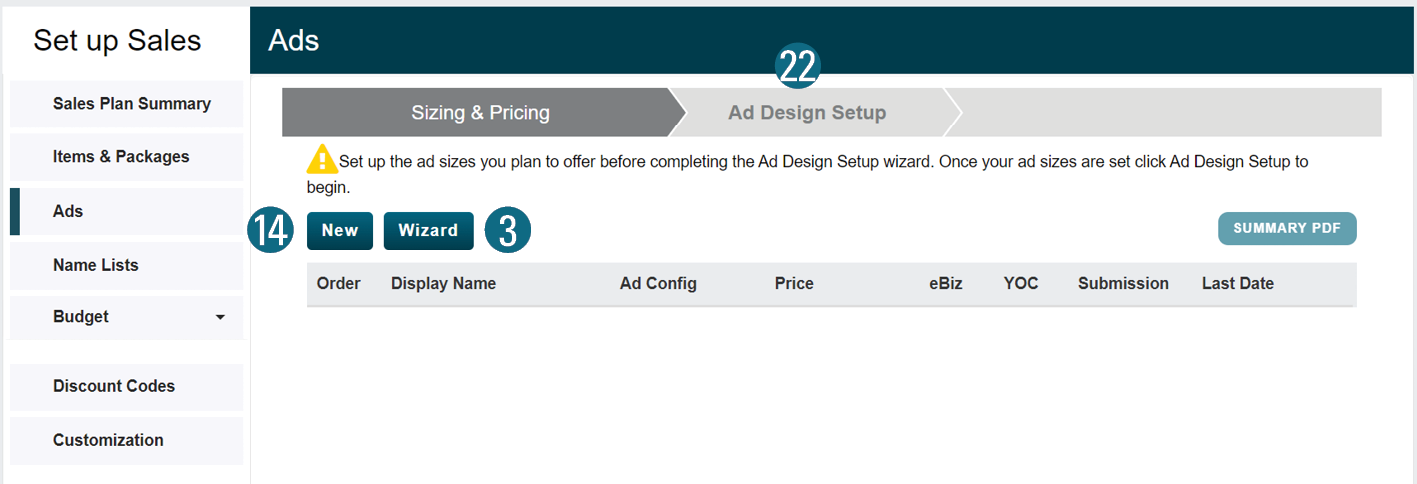The height and width of the screenshot is (484, 1417).
Task: Open the Name Lists page
Action: [x=96, y=265]
